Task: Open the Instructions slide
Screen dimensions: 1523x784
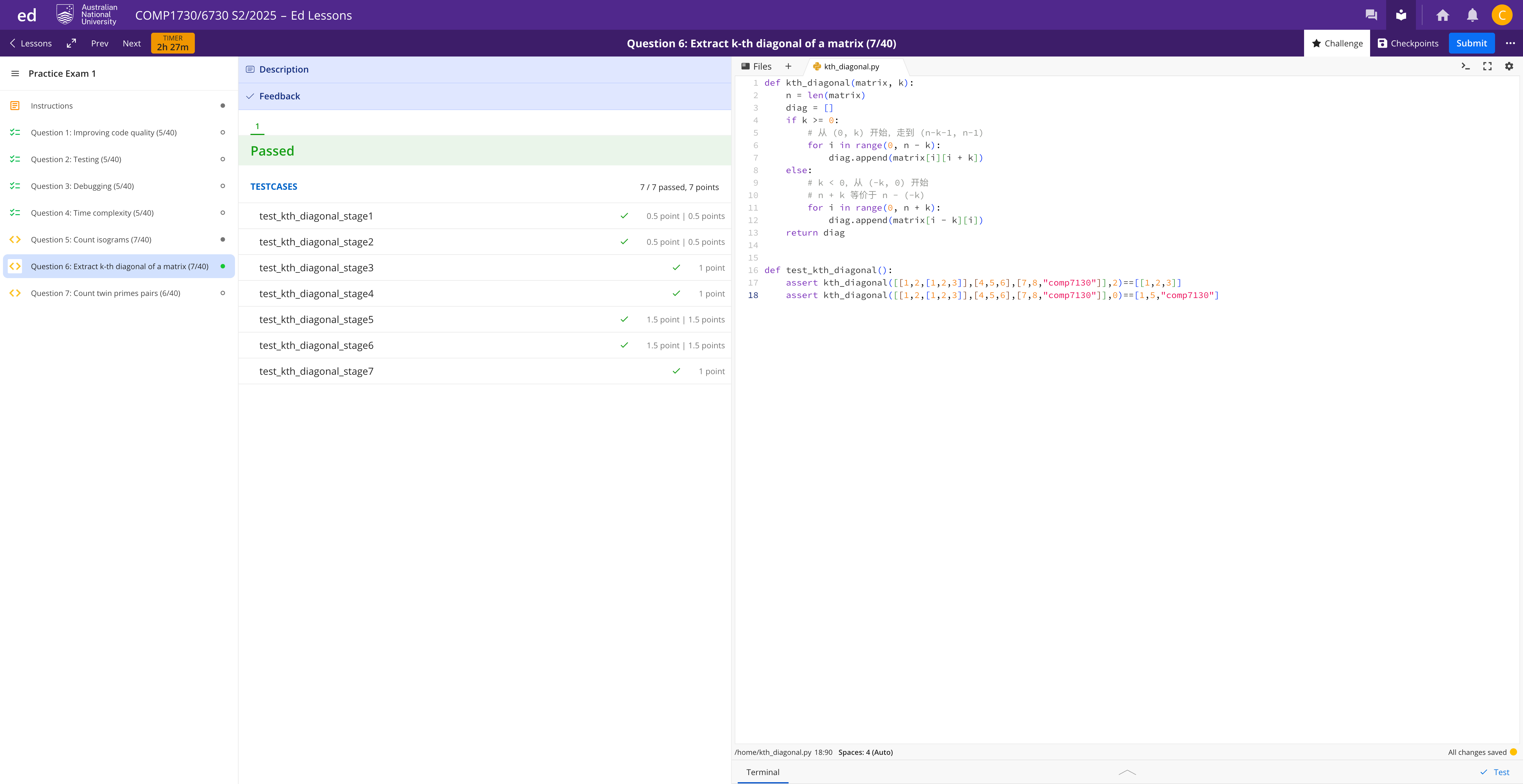Action: coord(118,106)
